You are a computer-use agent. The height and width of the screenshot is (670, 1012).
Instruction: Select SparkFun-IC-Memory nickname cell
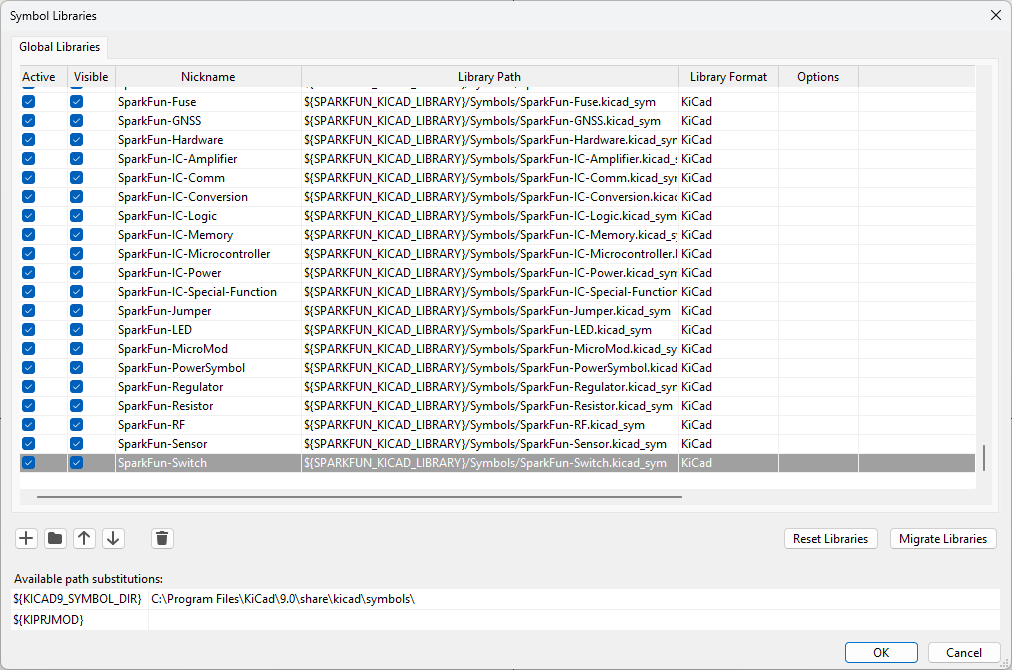click(208, 235)
